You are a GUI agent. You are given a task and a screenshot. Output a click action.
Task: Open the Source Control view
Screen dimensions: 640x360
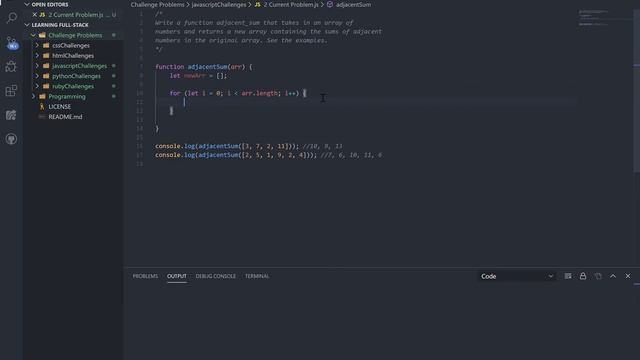11,42
